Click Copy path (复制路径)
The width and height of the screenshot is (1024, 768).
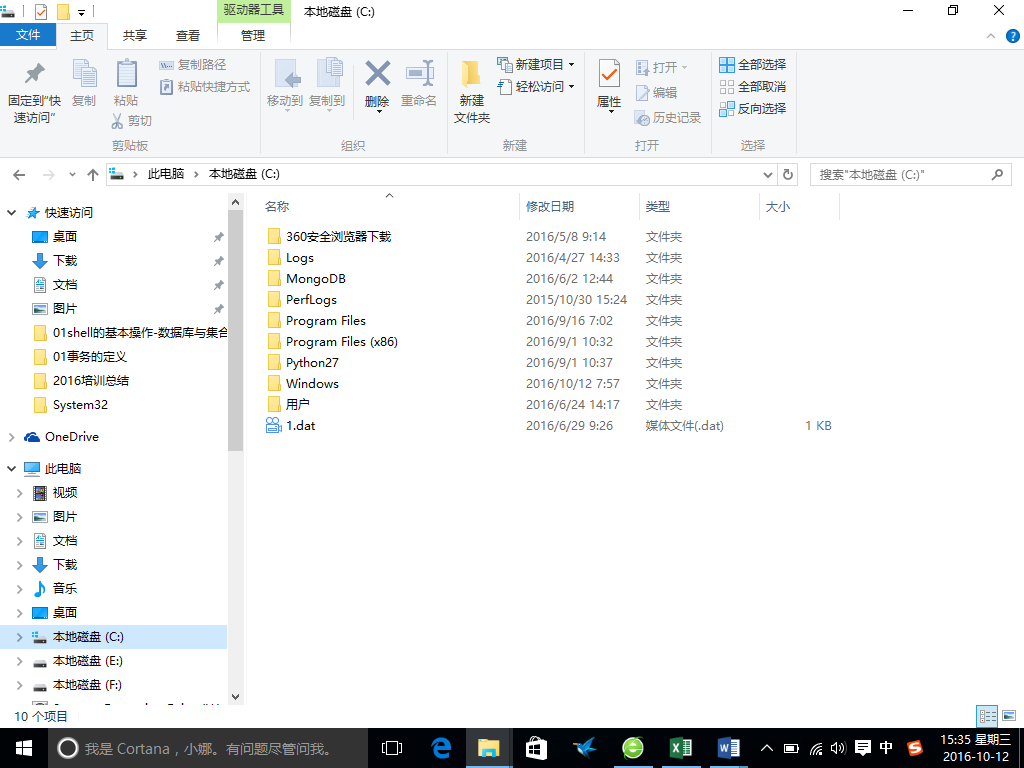193,65
